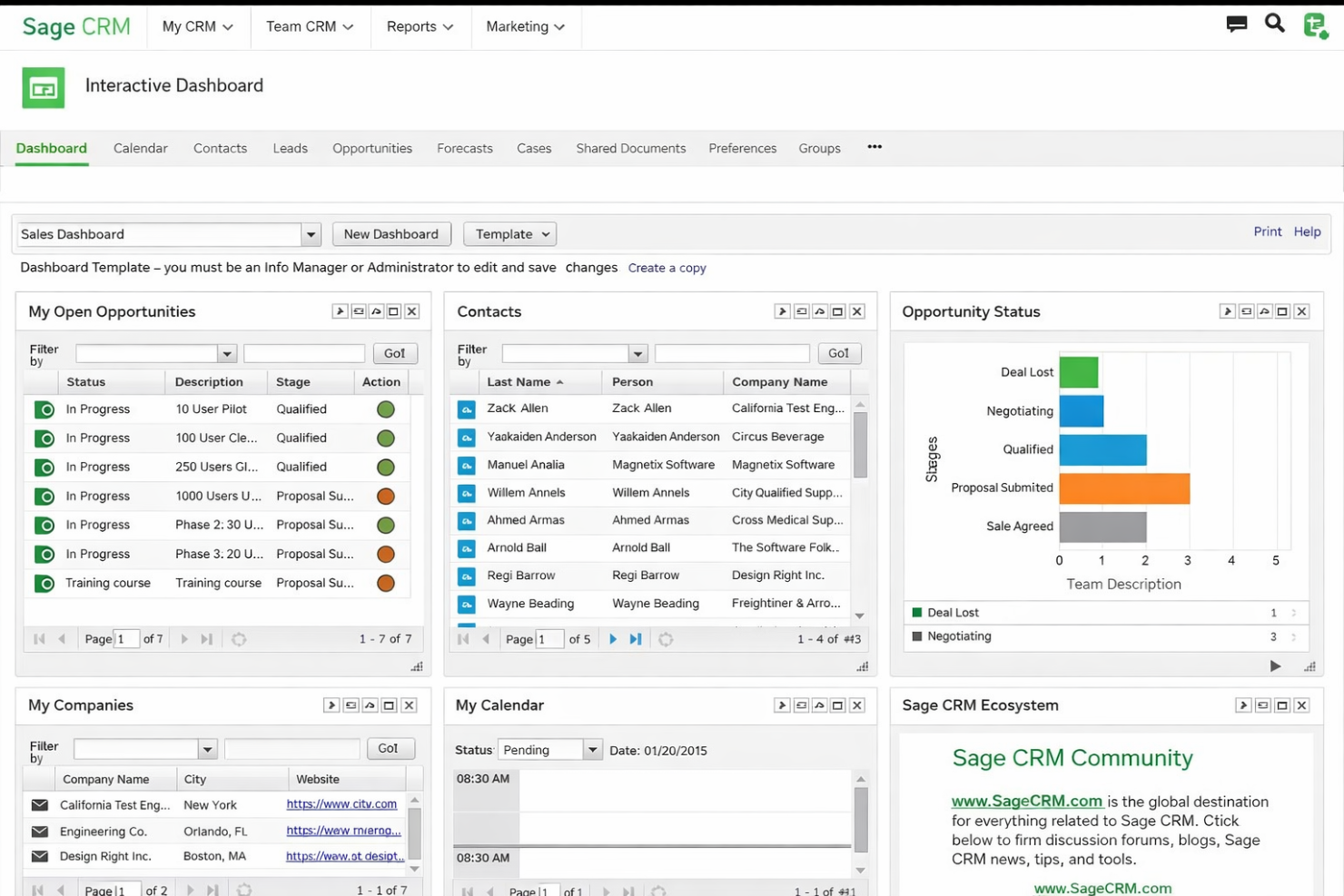Open the search icon in the top bar

pos(1274,24)
